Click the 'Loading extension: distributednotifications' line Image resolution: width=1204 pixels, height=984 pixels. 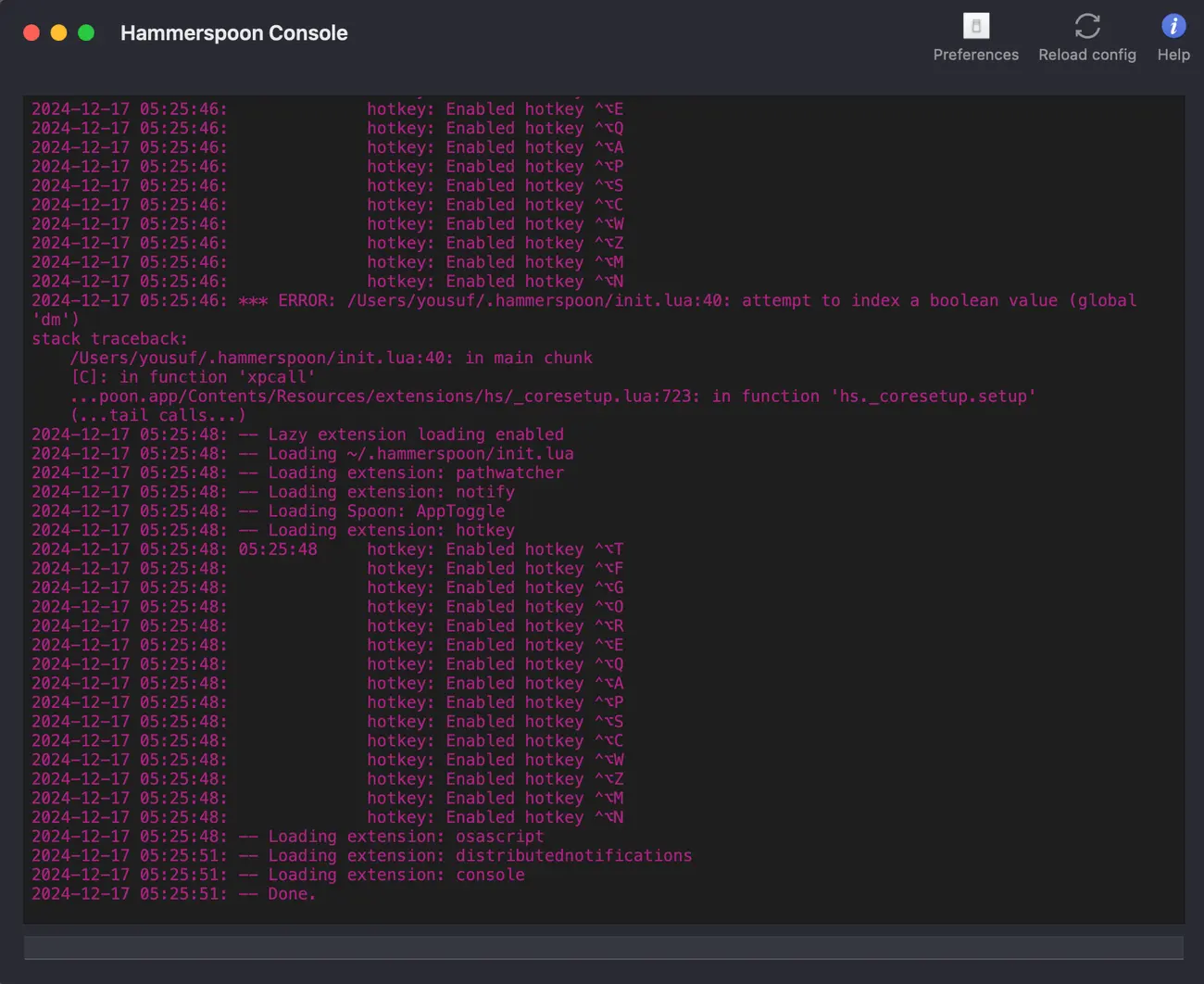(x=362, y=856)
